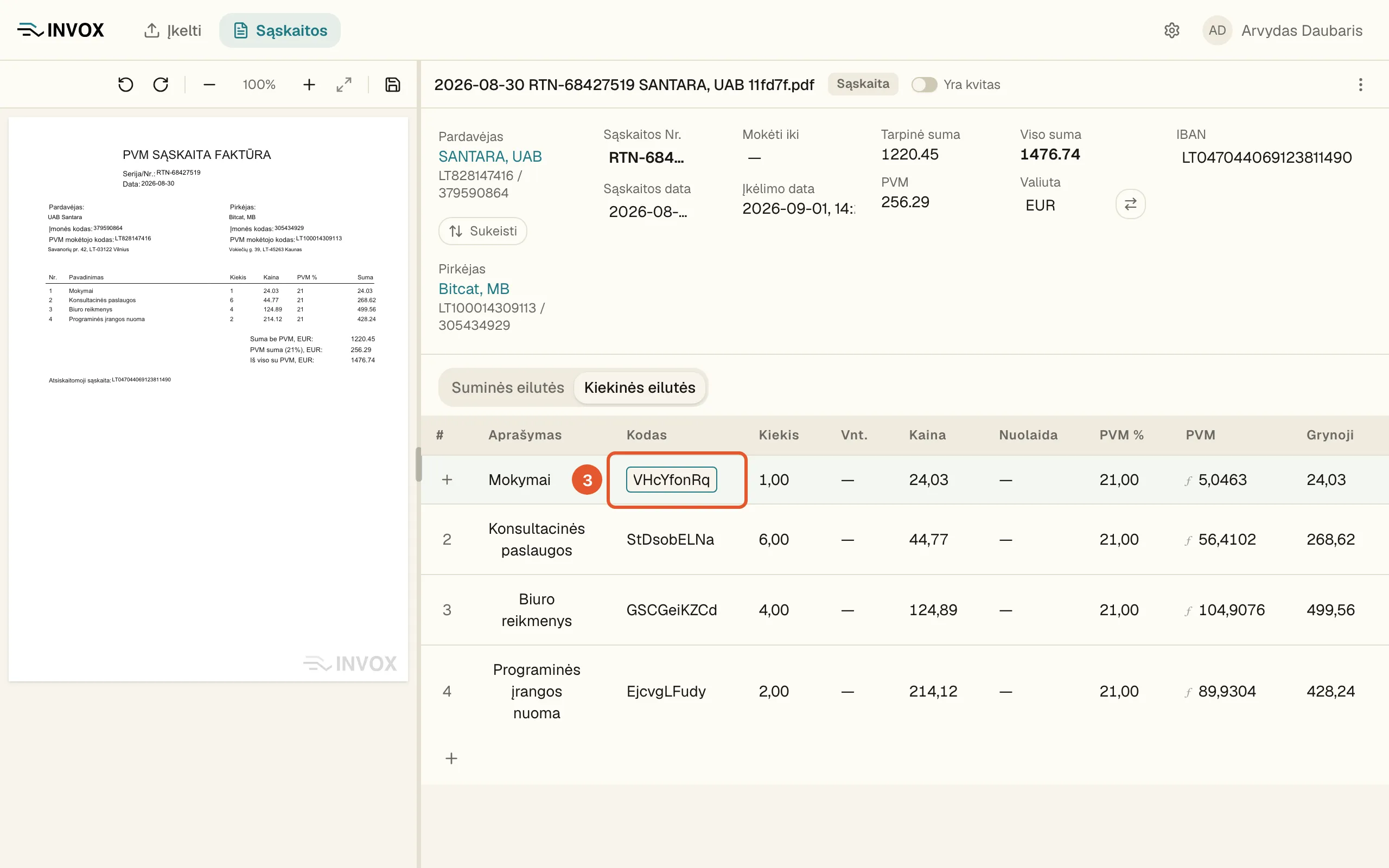
Task: Click price 124,89 in Biuro reikmenys row
Action: (x=933, y=610)
